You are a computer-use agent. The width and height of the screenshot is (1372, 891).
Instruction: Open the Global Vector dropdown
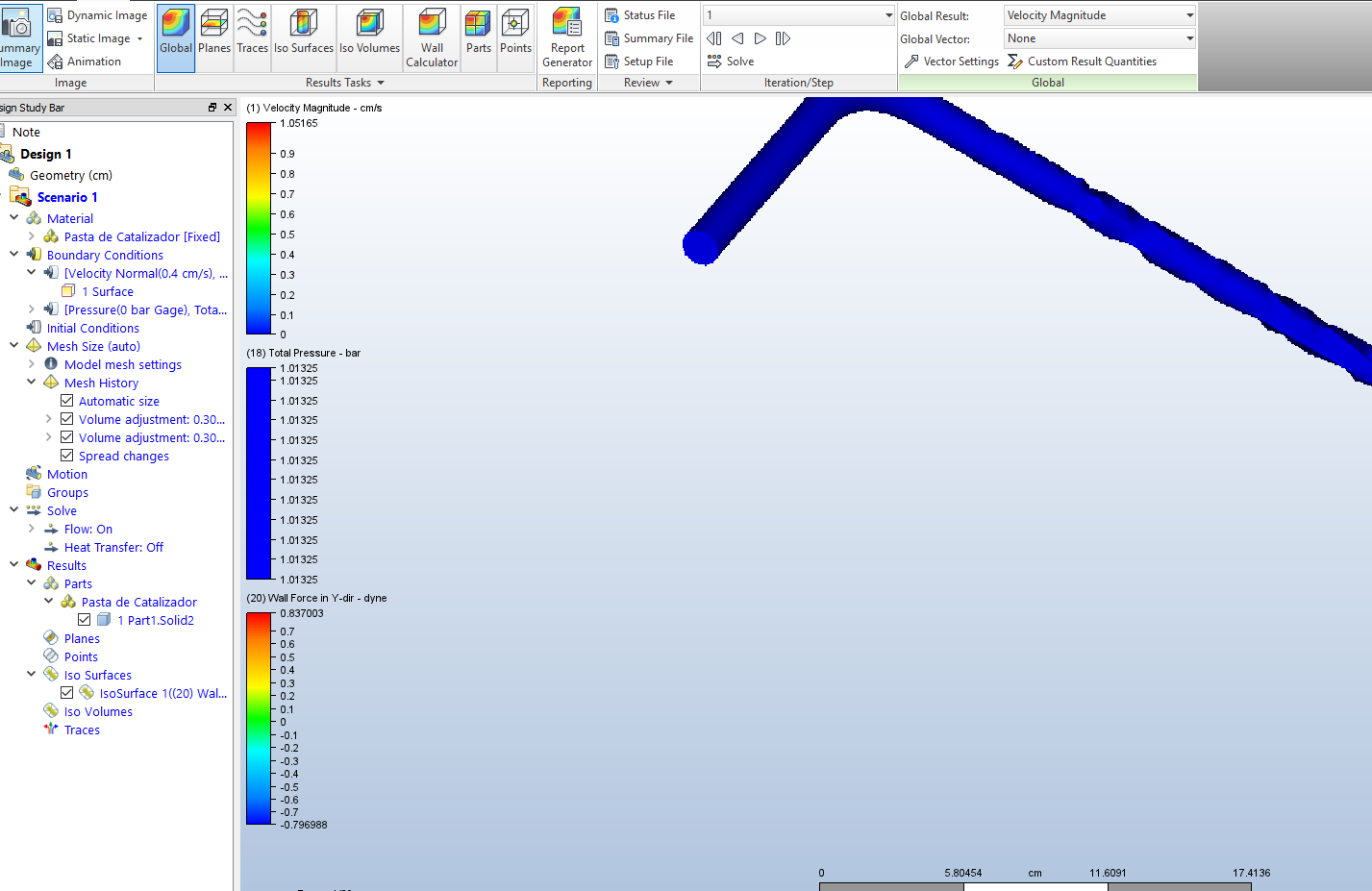pos(1100,38)
